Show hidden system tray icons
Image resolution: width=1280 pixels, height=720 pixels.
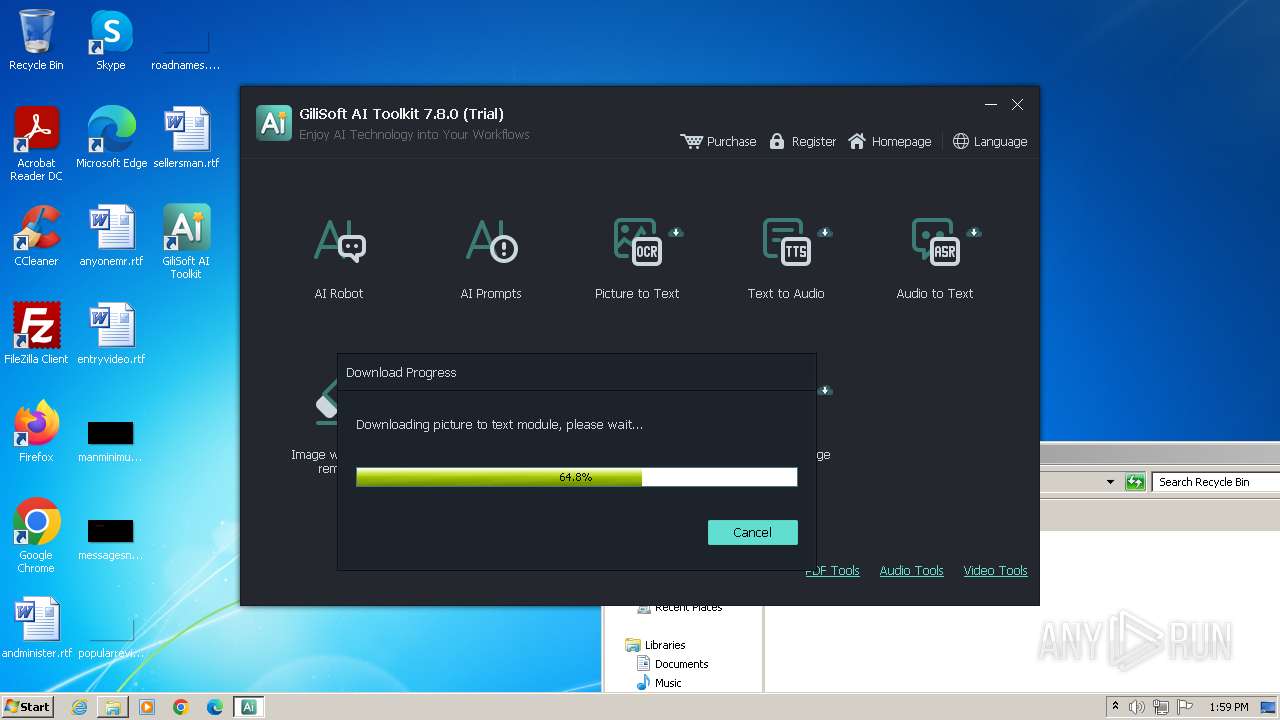point(1115,707)
